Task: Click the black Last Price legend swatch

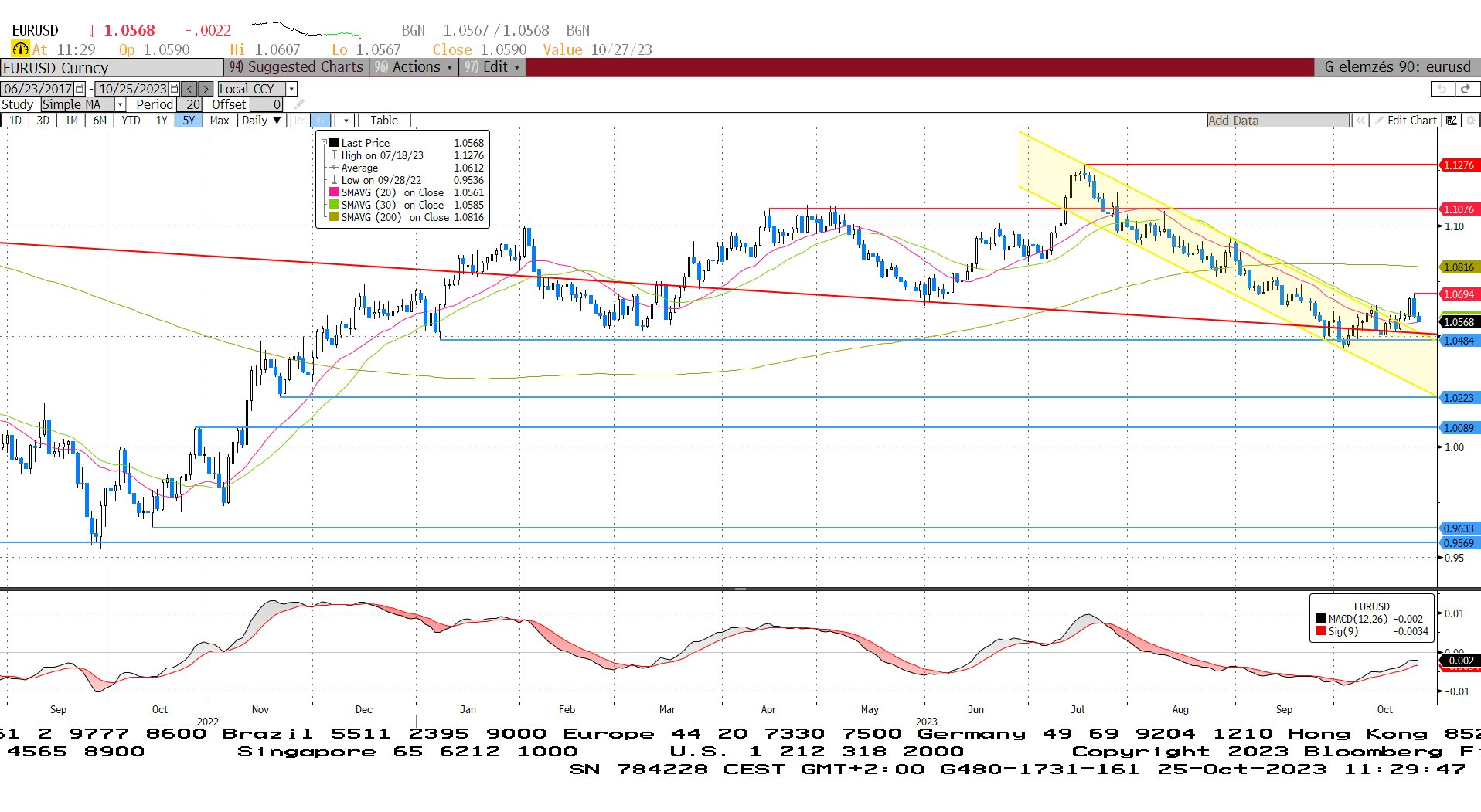Action: click(x=334, y=142)
